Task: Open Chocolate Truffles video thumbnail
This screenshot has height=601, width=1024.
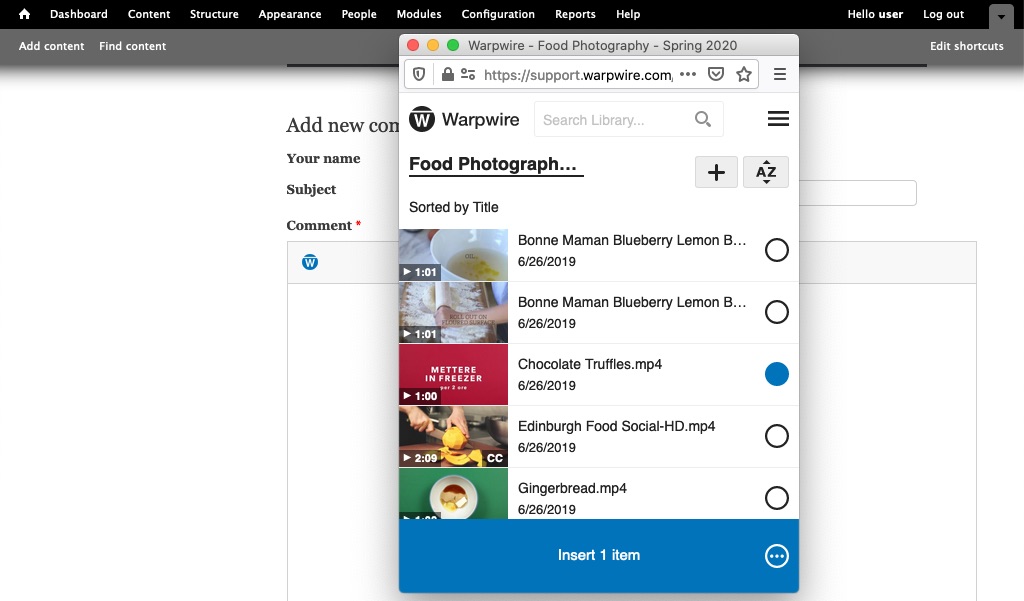Action: pyautogui.click(x=453, y=374)
